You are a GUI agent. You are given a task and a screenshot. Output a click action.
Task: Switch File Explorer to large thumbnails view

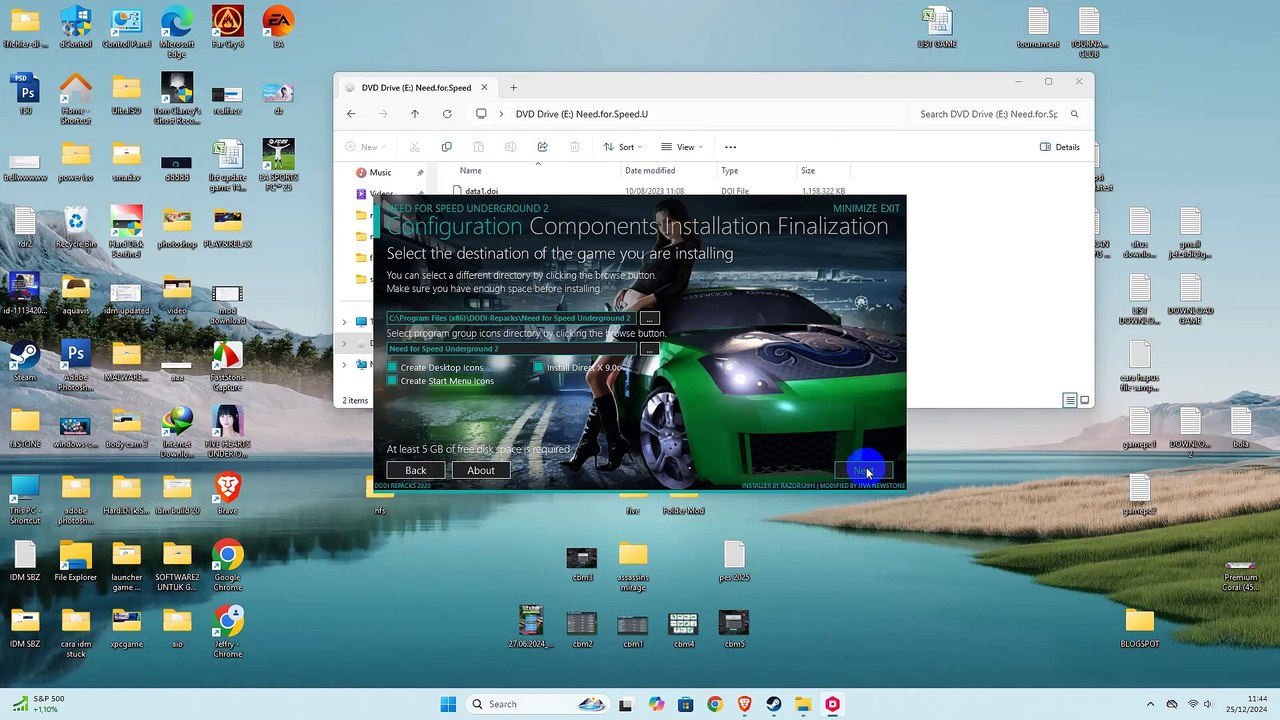click(x=1085, y=400)
